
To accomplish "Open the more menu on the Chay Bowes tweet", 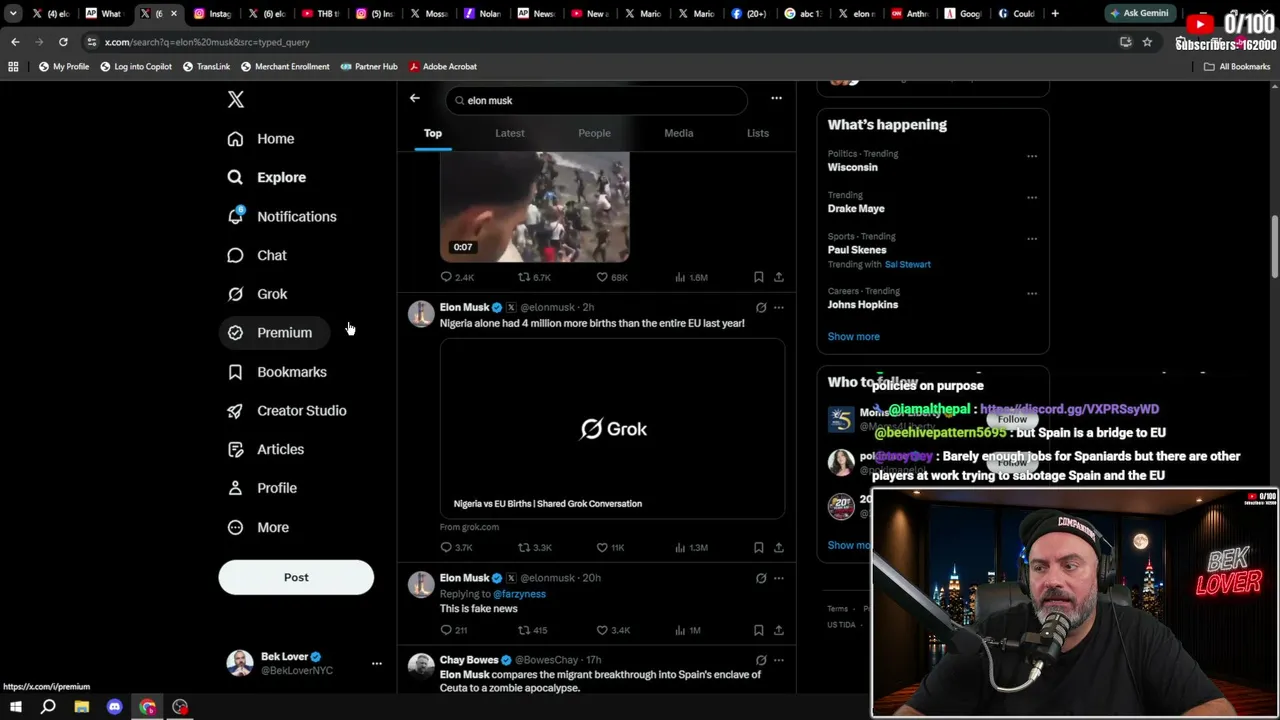I will coord(779,660).
